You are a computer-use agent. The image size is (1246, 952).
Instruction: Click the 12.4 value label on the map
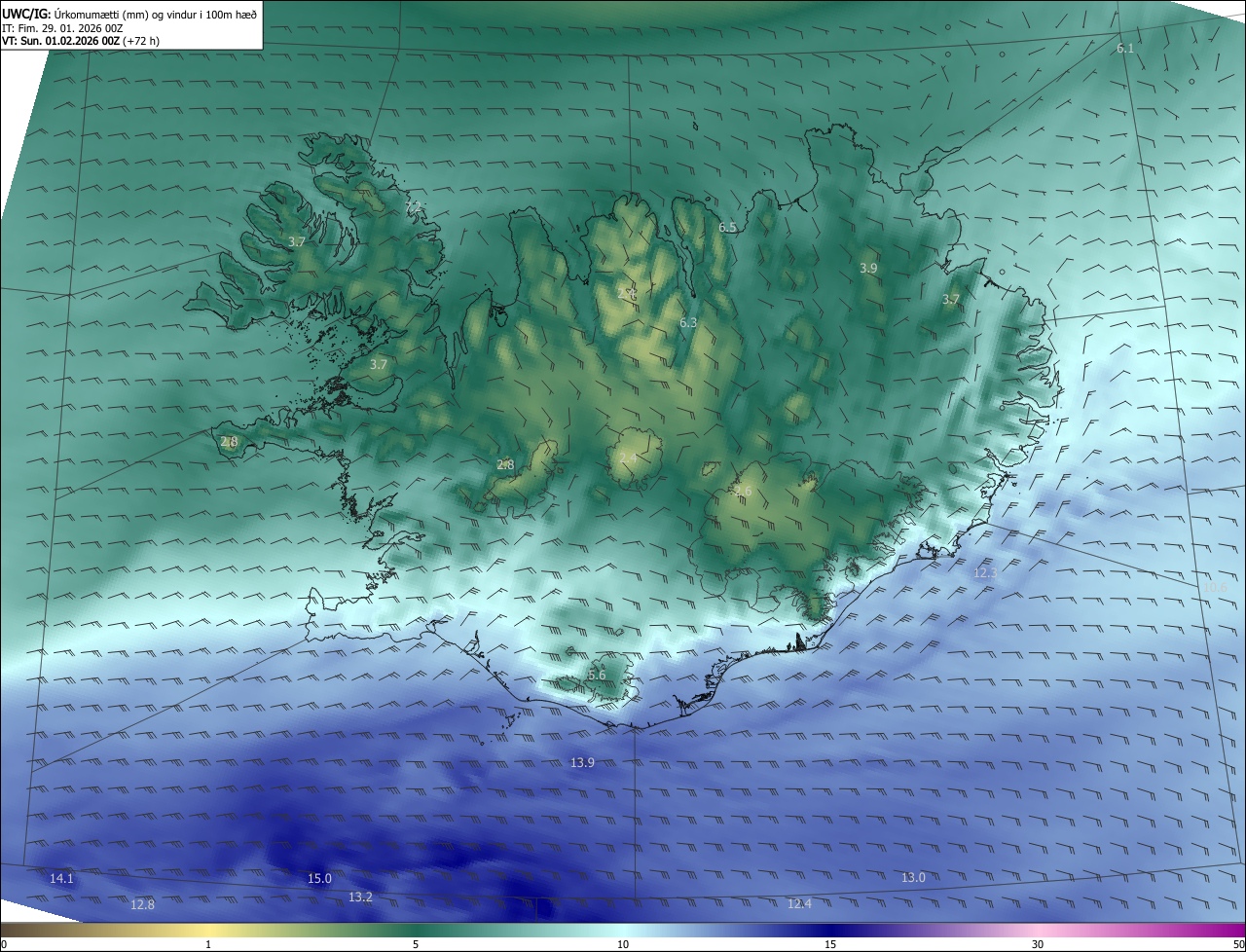point(799,904)
